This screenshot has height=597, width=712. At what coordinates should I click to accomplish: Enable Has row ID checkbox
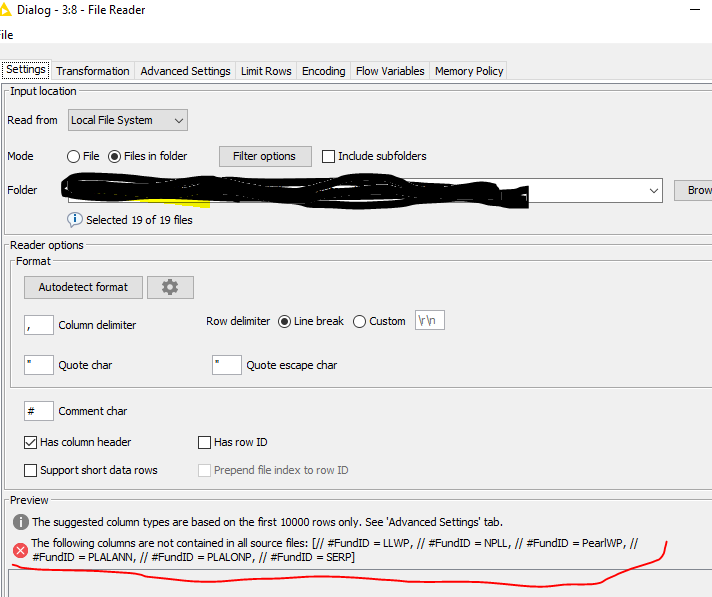[x=204, y=442]
